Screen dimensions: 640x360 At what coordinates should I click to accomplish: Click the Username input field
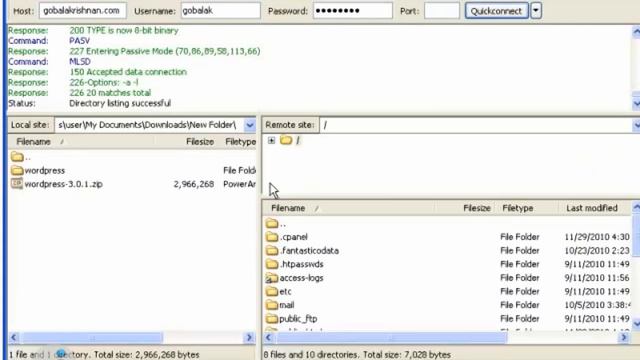(220, 11)
